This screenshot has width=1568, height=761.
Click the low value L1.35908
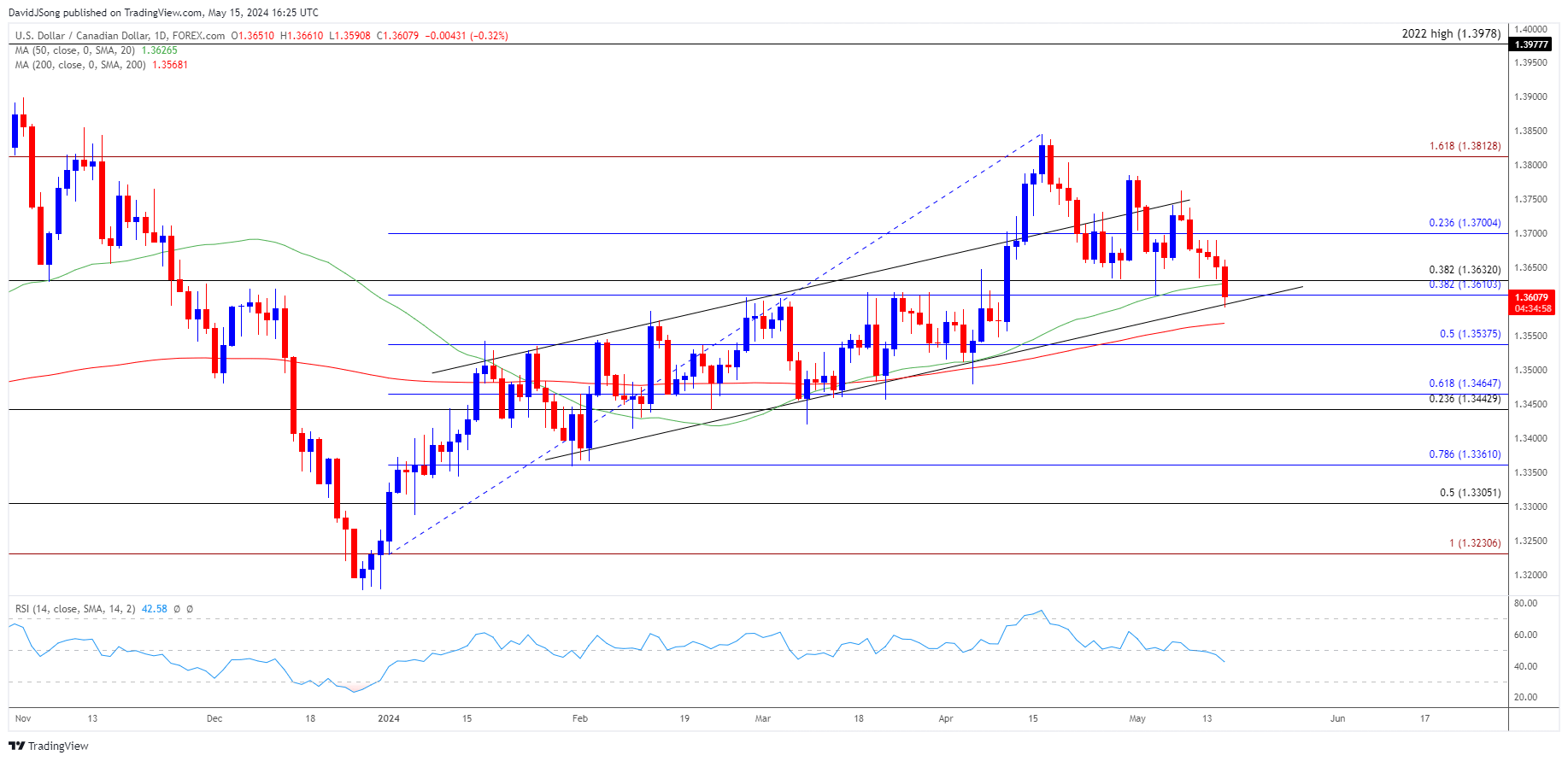pyautogui.click(x=349, y=36)
